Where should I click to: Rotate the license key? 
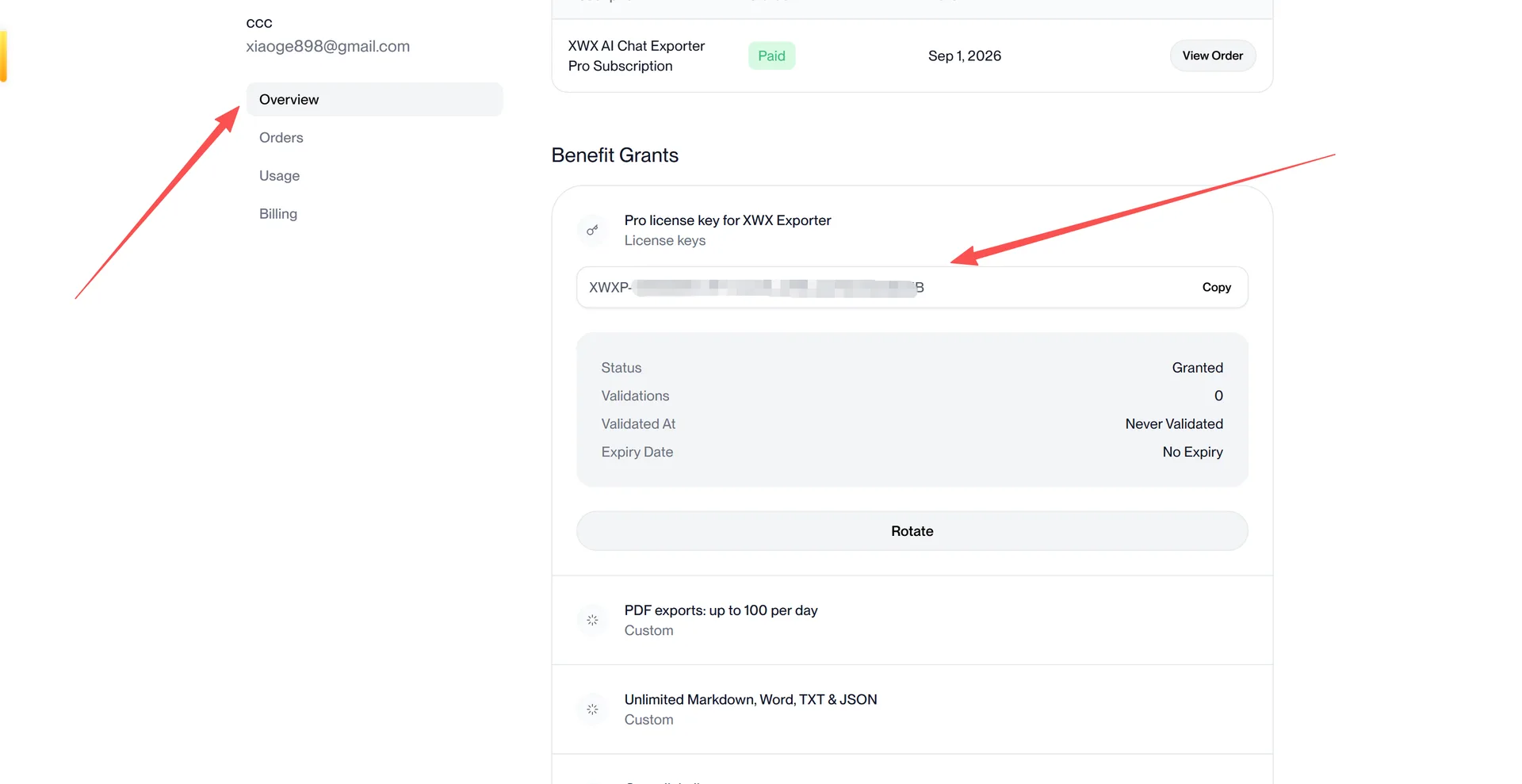(x=912, y=531)
